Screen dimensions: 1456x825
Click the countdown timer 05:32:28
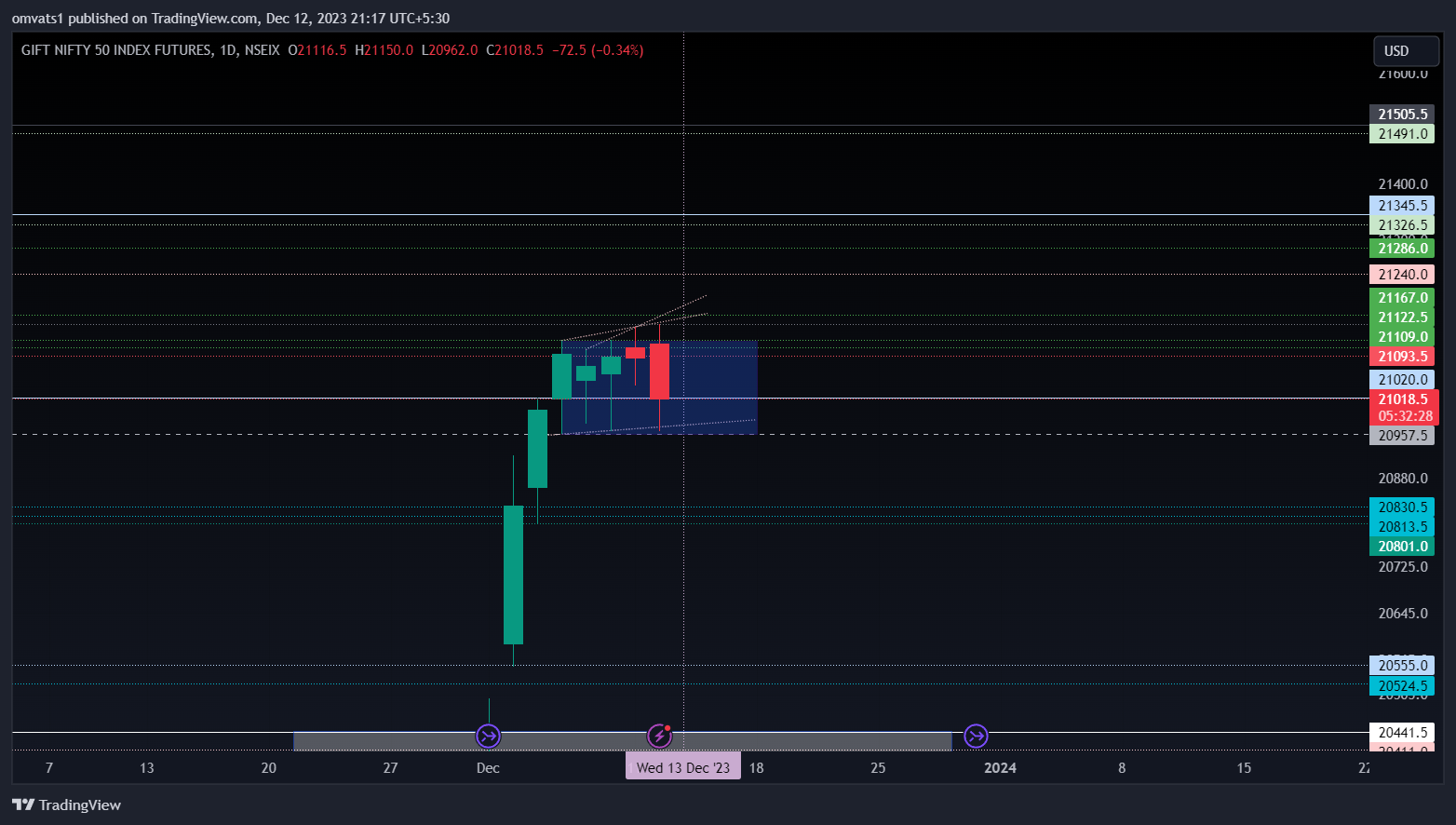click(1404, 416)
